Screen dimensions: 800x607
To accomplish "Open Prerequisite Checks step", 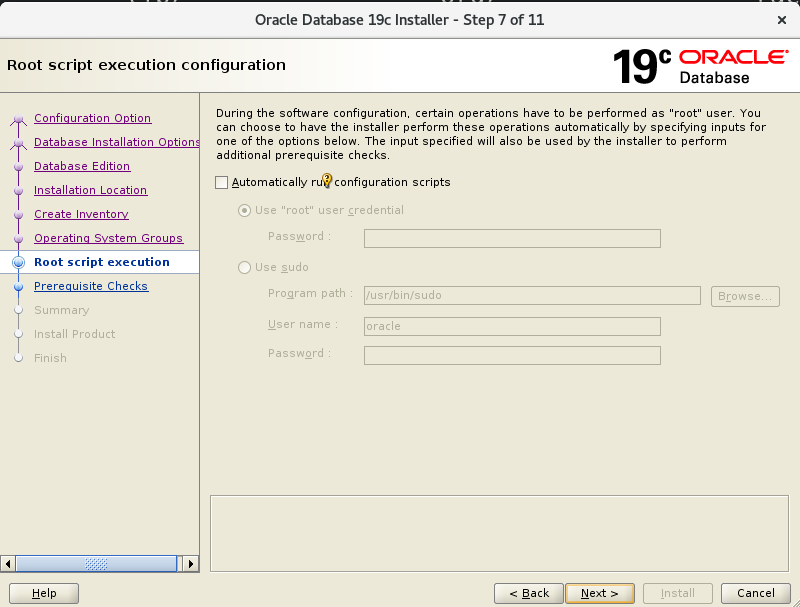I will (91, 286).
